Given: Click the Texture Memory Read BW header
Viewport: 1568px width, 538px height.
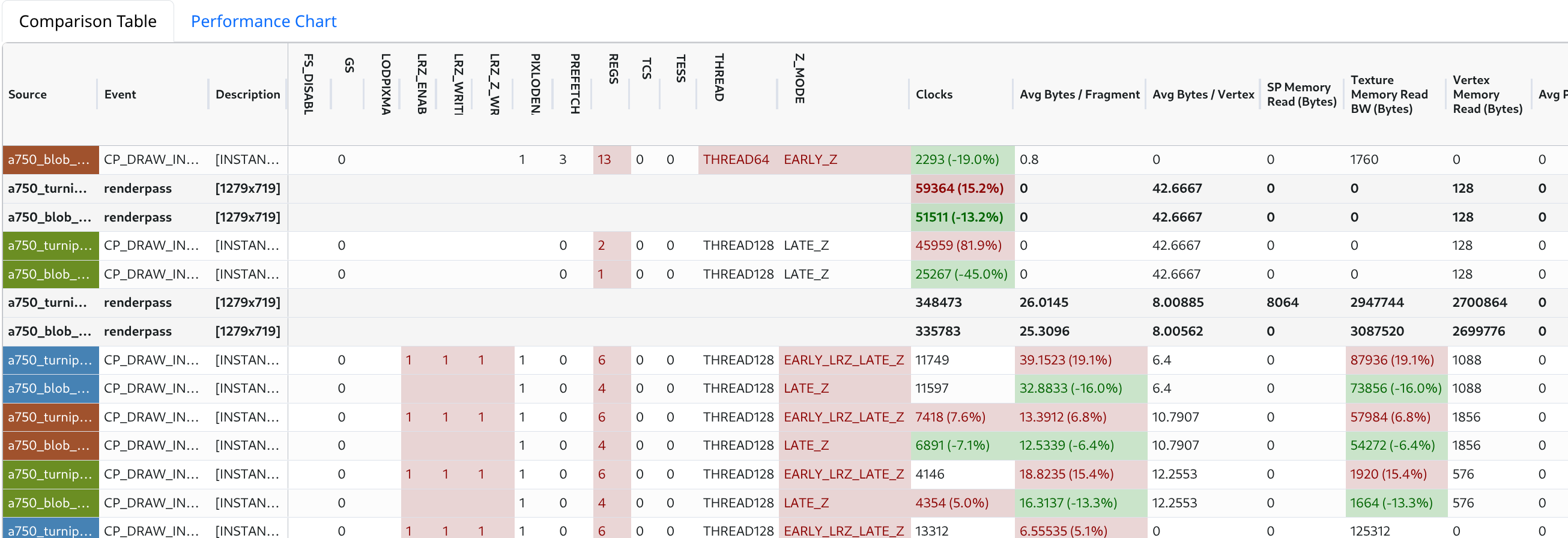Looking at the screenshot, I should (1389, 94).
